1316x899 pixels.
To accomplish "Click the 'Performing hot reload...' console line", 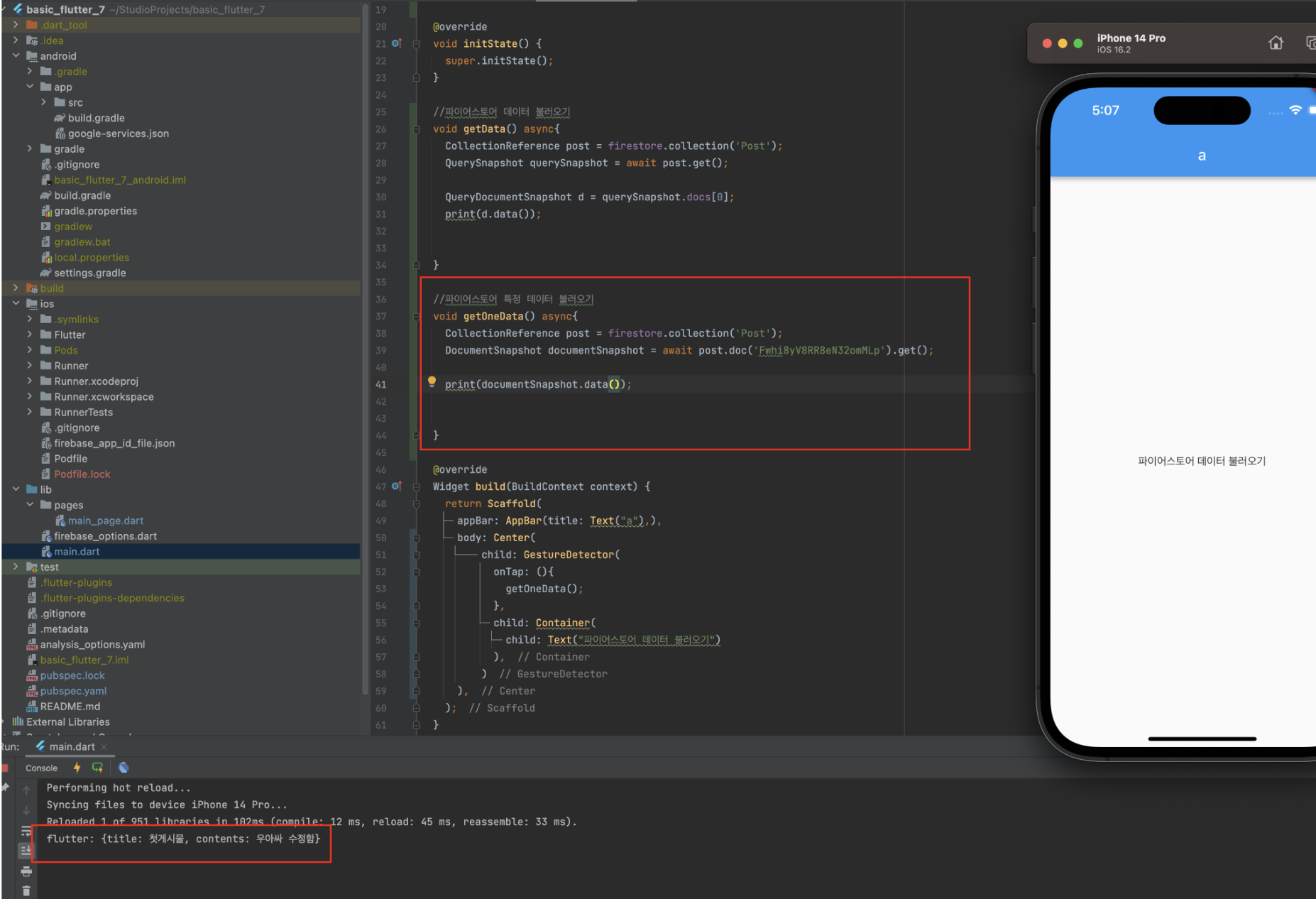I will (119, 788).
